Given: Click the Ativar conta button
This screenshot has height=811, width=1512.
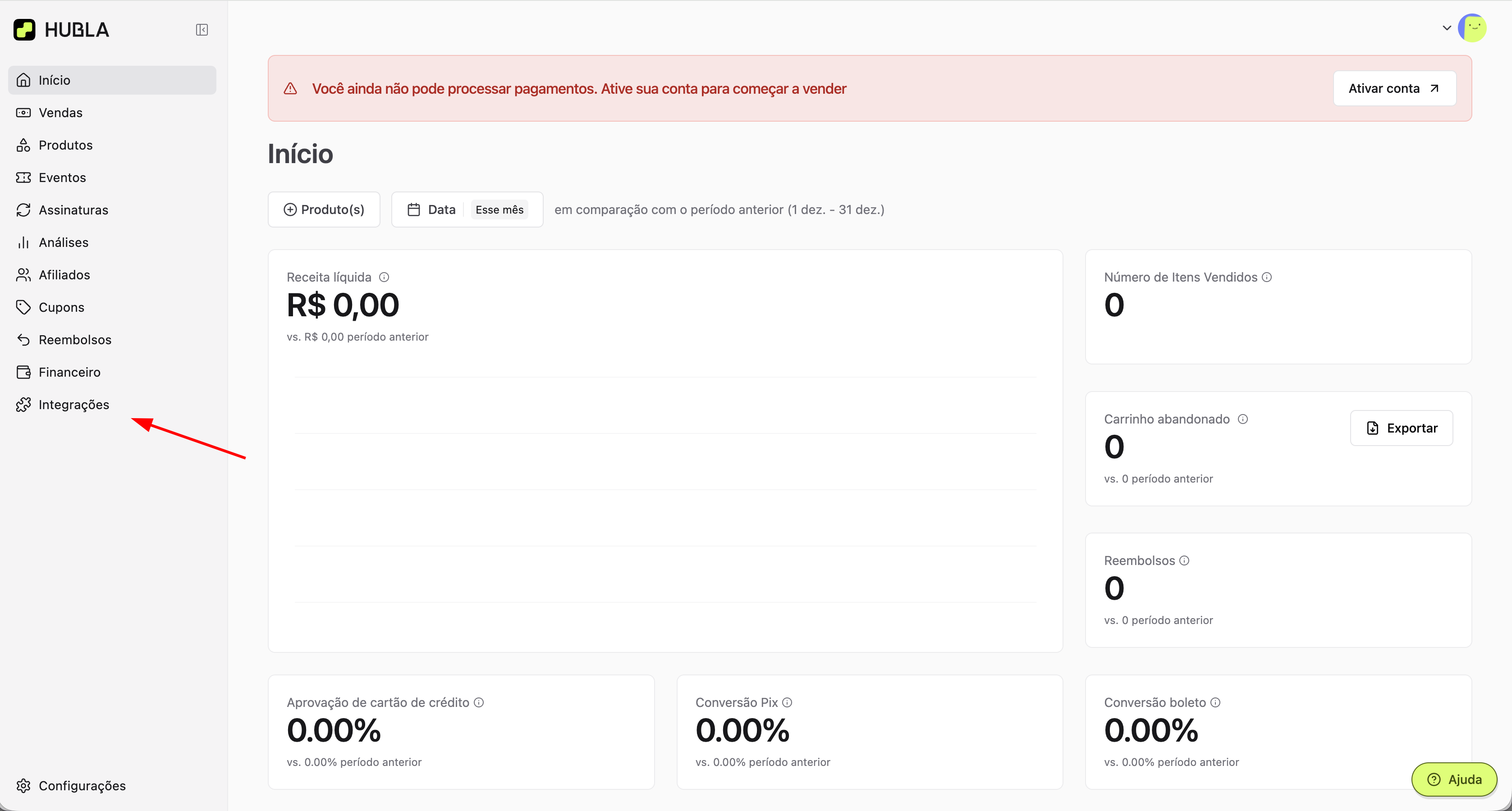Looking at the screenshot, I should pyautogui.click(x=1394, y=89).
